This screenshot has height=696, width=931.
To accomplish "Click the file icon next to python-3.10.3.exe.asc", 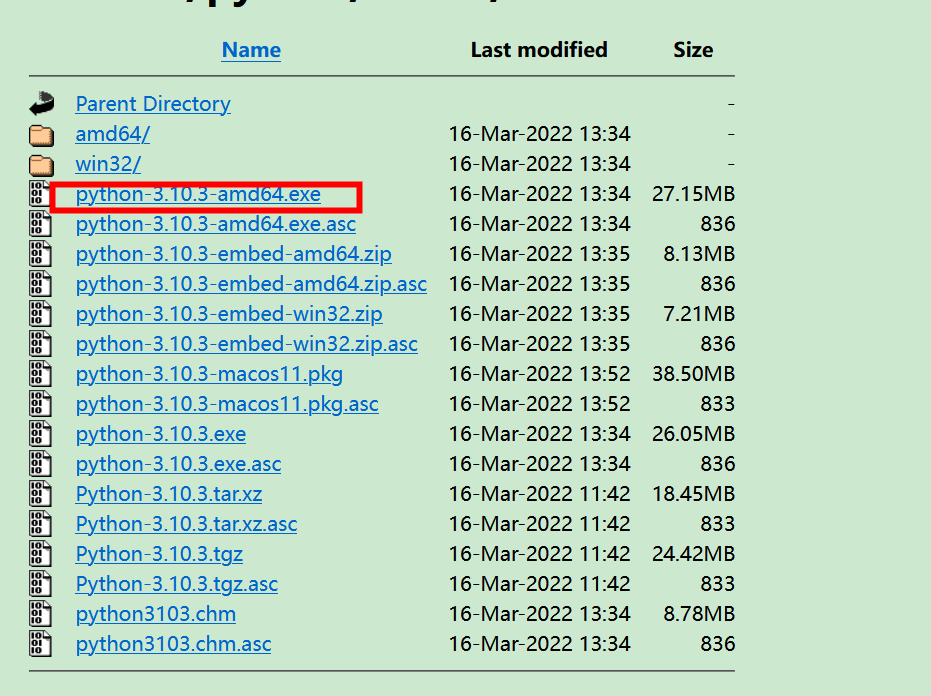I will (x=40, y=464).
